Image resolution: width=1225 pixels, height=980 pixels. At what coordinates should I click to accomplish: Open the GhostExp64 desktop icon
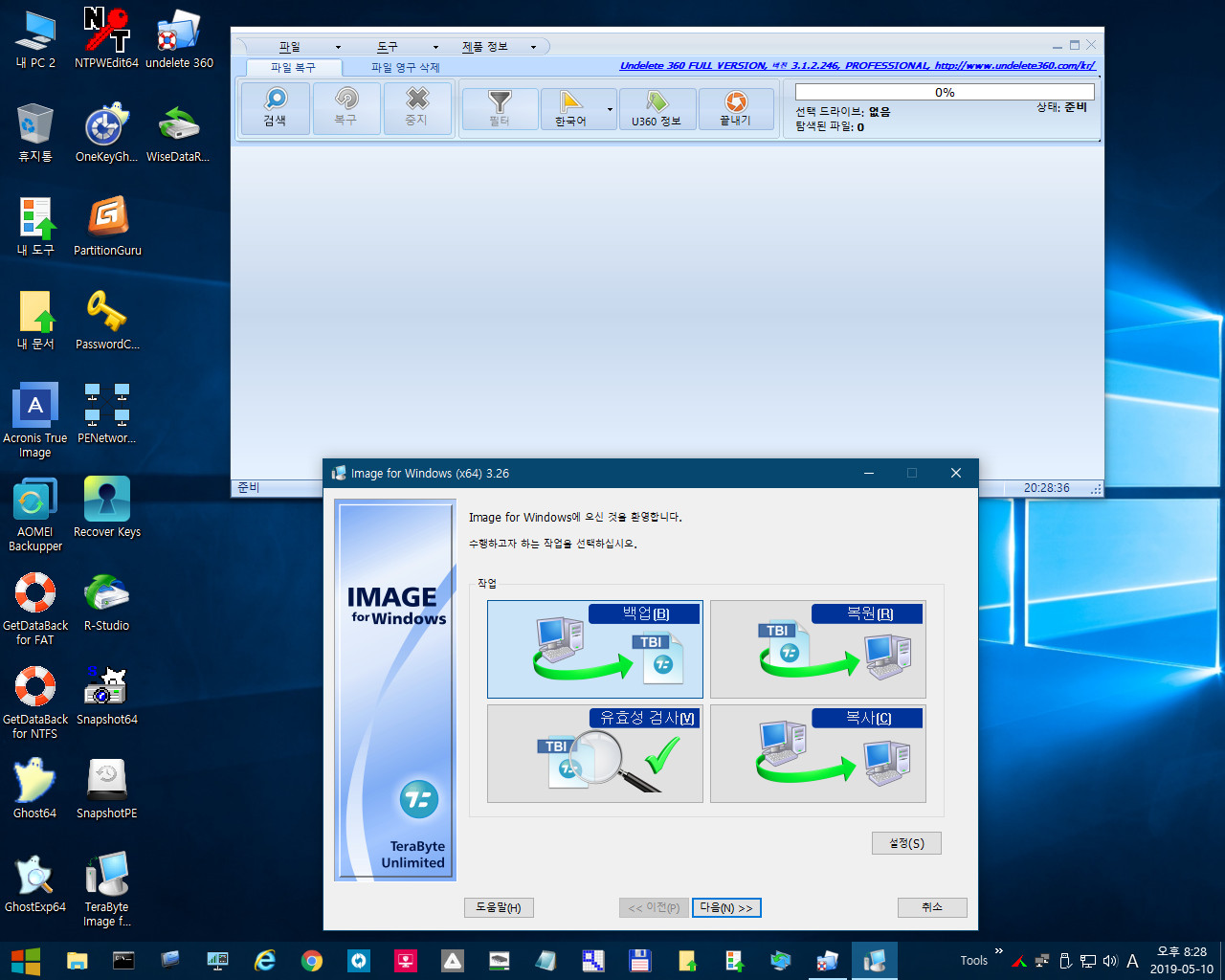coord(35,882)
